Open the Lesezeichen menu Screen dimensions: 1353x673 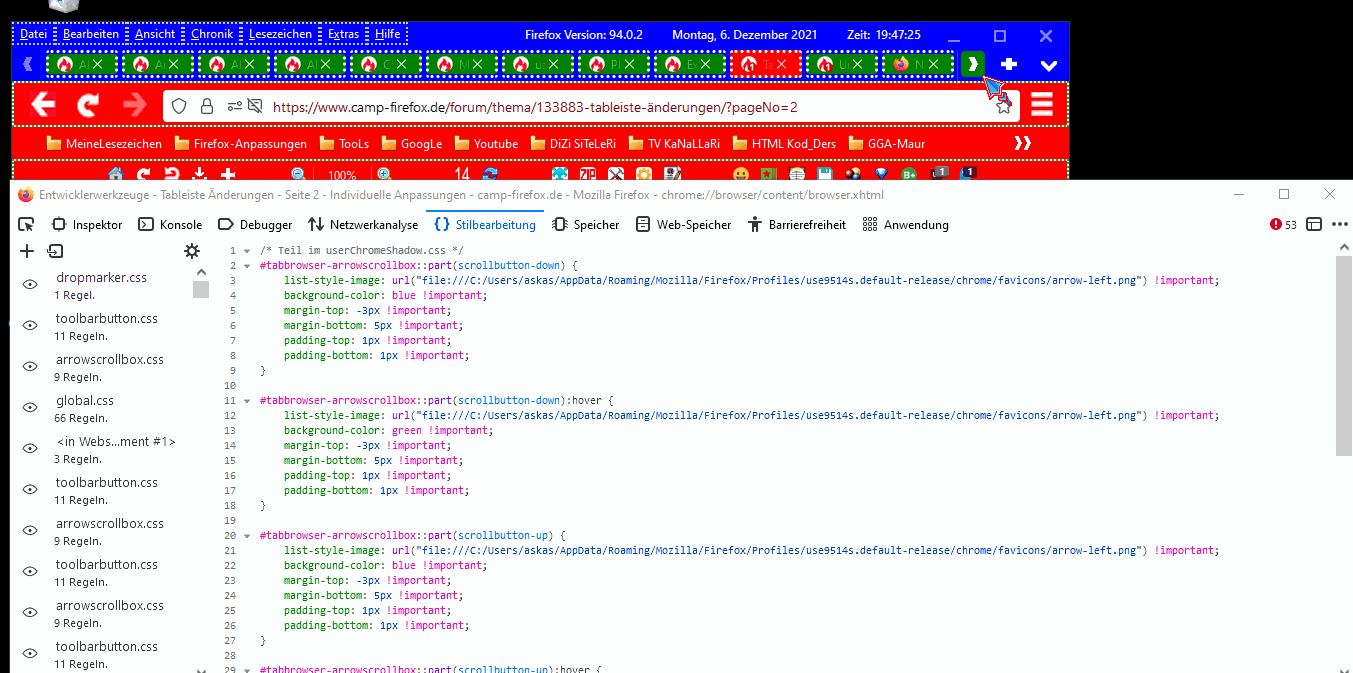[x=280, y=34]
